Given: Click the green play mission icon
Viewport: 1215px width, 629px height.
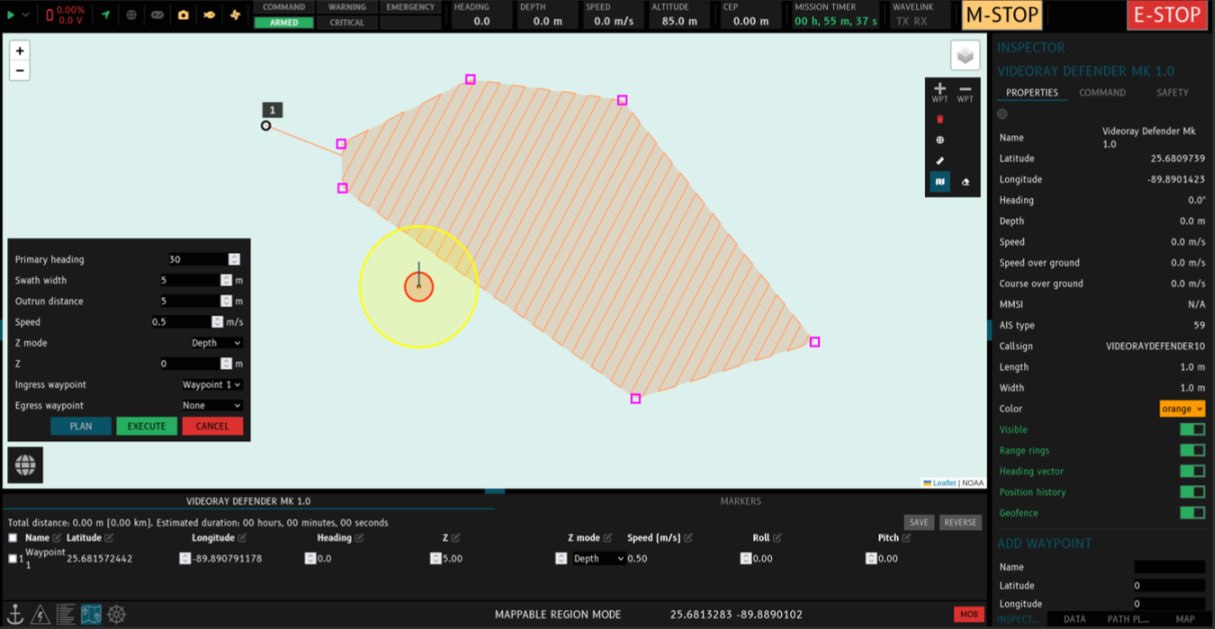Looking at the screenshot, I should pyautogui.click(x=11, y=15).
